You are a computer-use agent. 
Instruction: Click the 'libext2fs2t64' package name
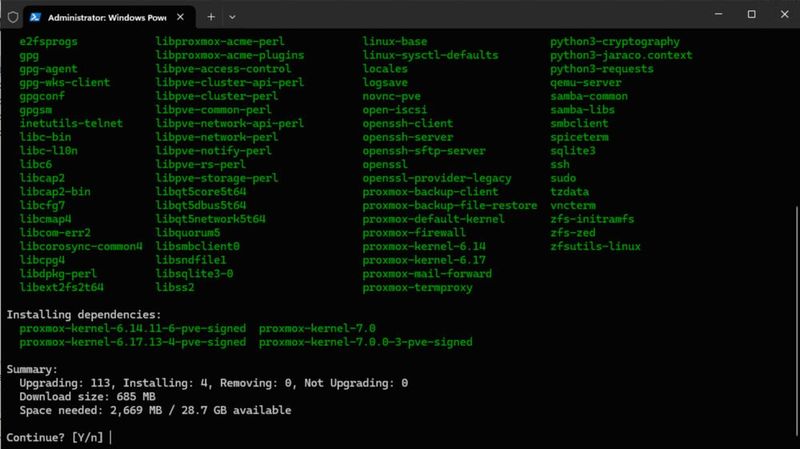[x=62, y=287]
